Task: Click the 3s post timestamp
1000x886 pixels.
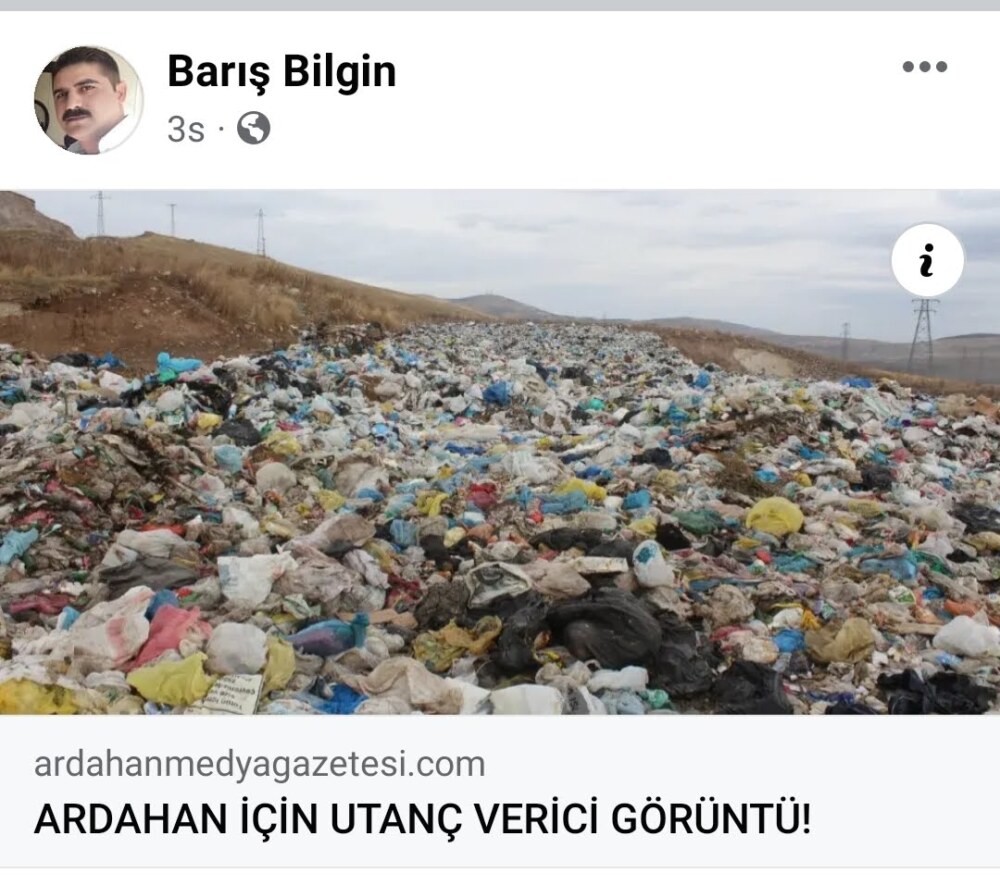Action: tap(186, 129)
